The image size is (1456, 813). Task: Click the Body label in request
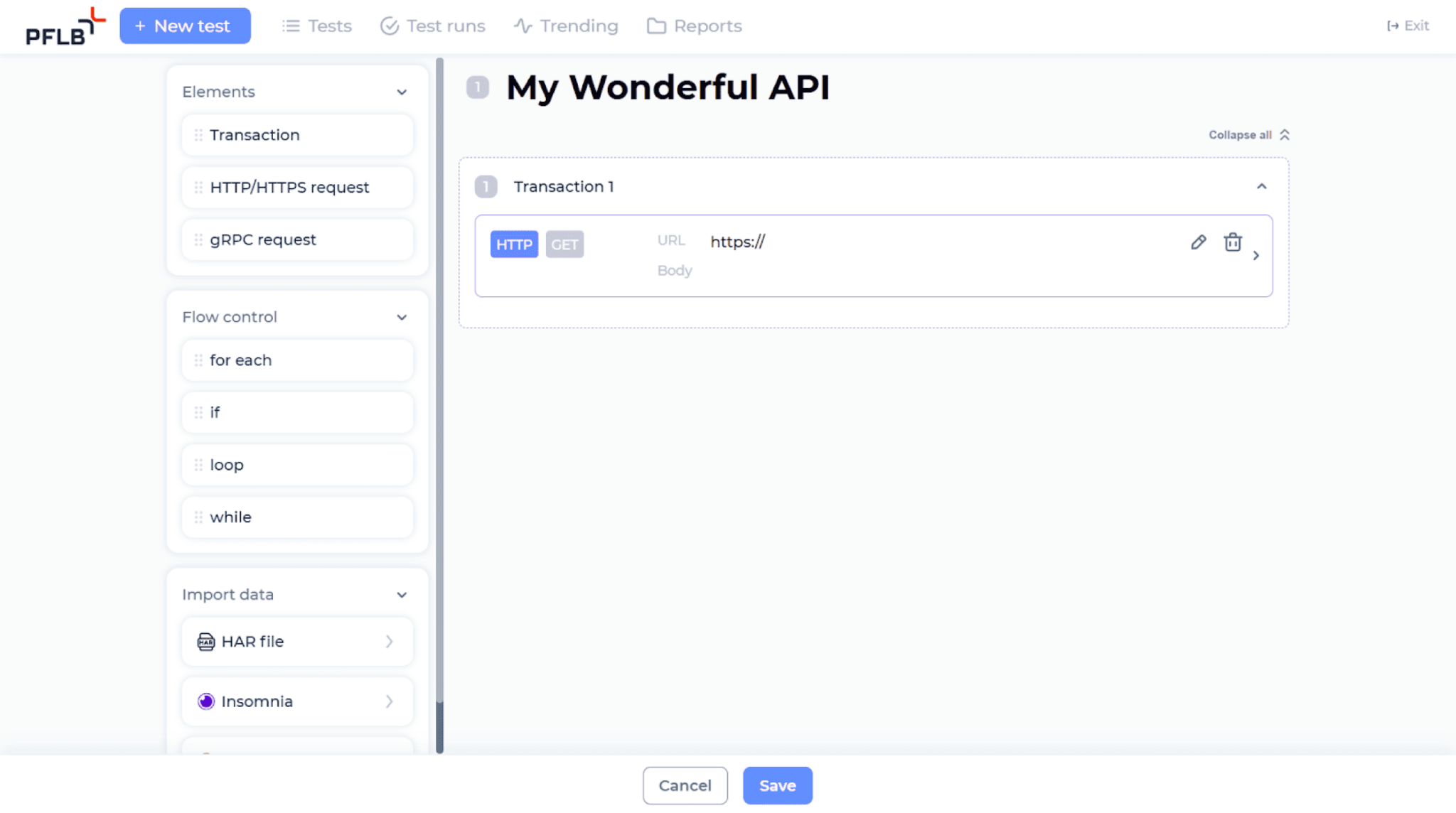(x=674, y=271)
